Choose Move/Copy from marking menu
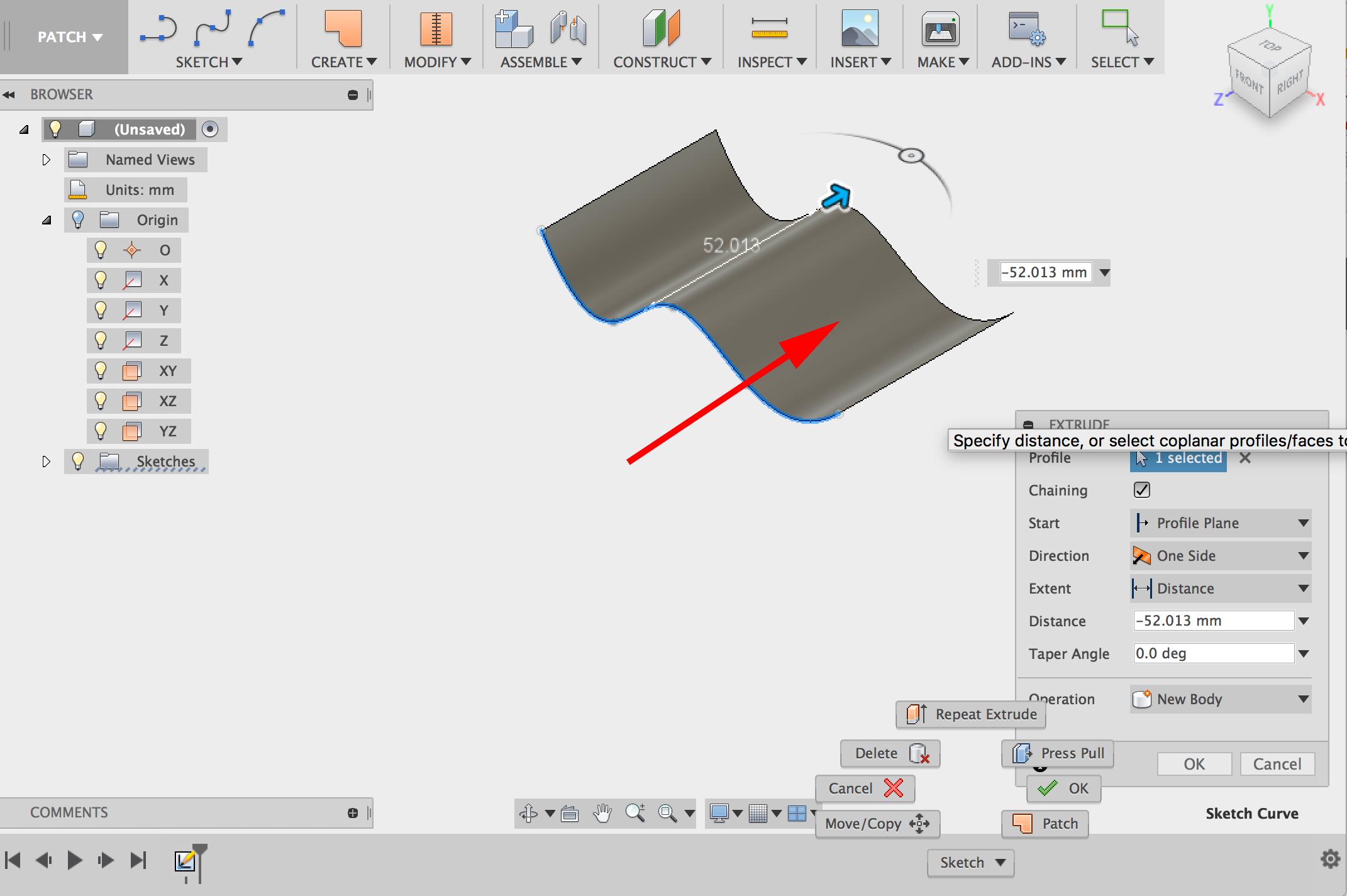Image resolution: width=1347 pixels, height=896 pixels. click(x=878, y=824)
